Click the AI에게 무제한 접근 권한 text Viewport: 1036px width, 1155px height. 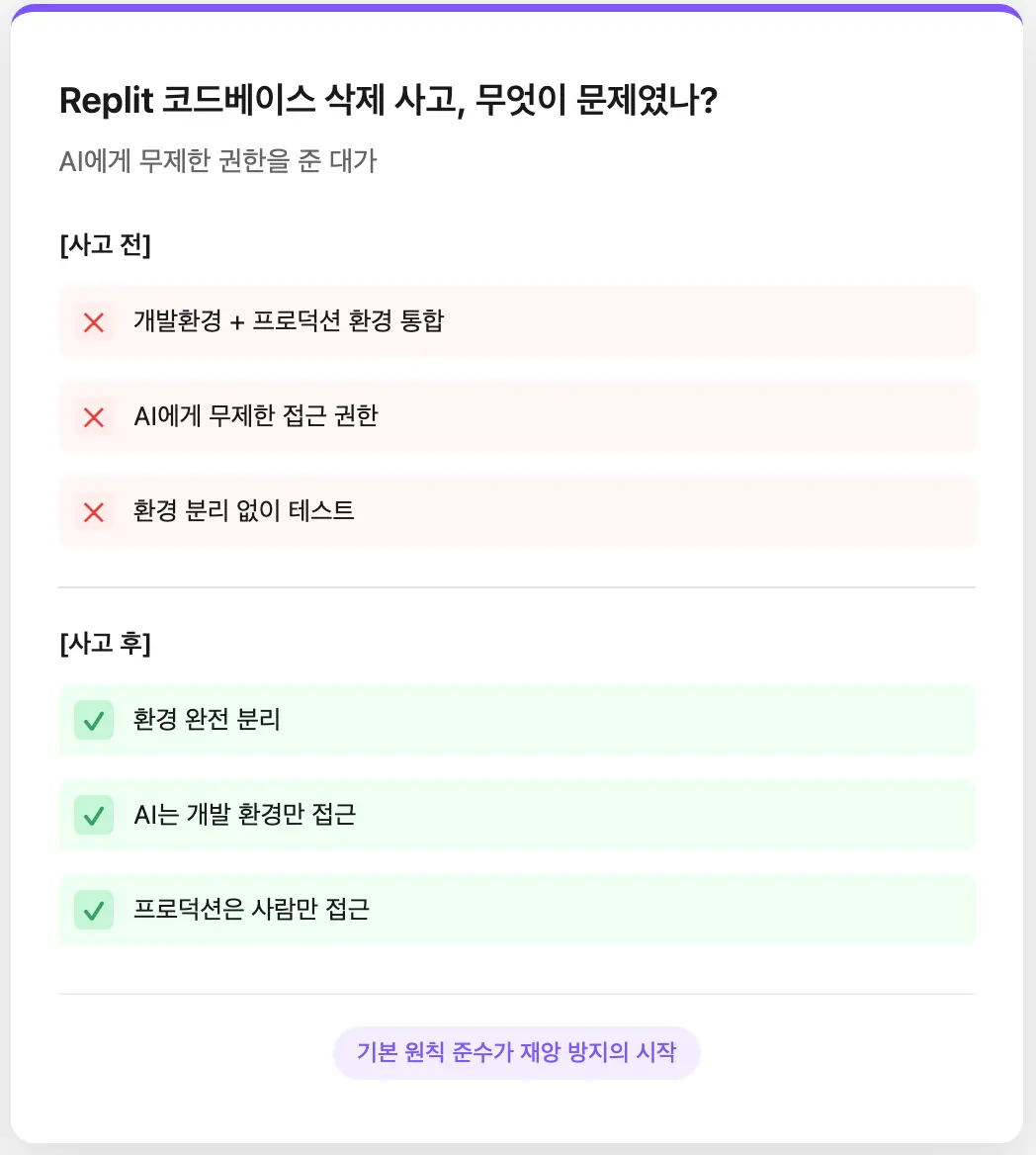[256, 416]
